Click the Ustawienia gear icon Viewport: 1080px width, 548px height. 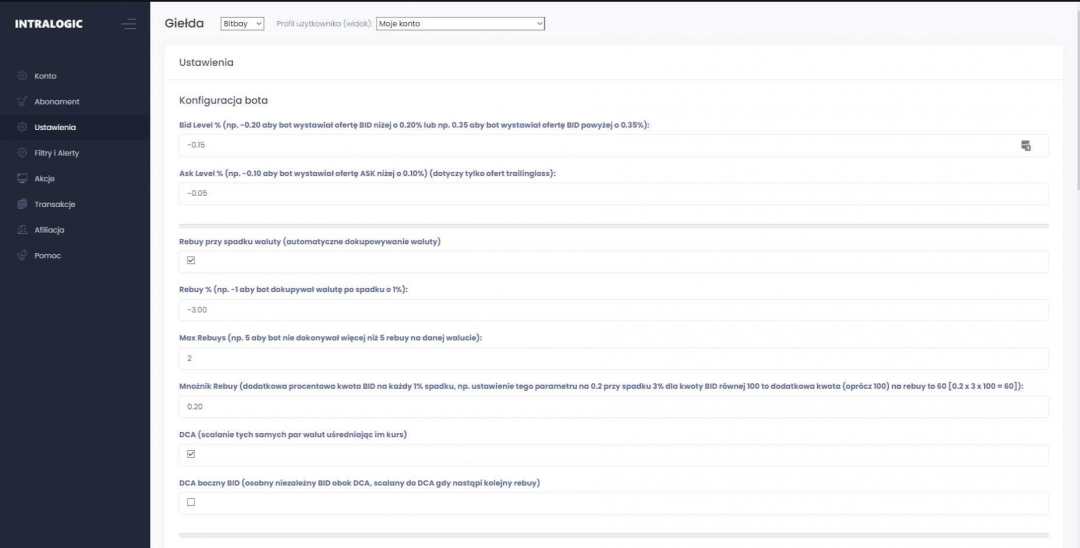22,128
